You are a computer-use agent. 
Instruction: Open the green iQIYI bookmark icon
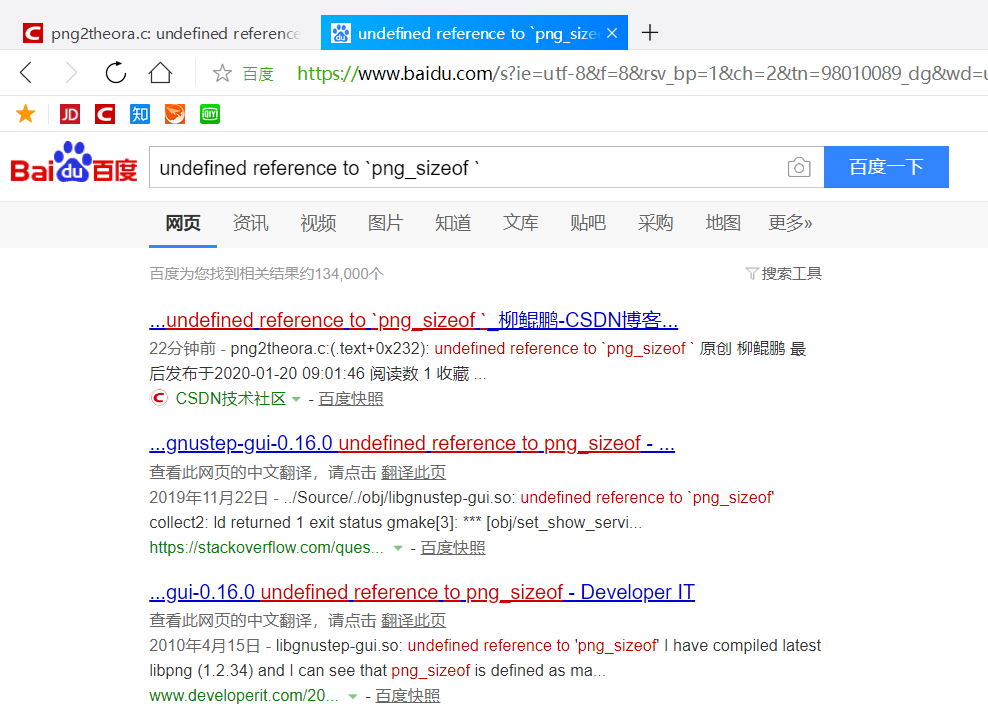(210, 114)
